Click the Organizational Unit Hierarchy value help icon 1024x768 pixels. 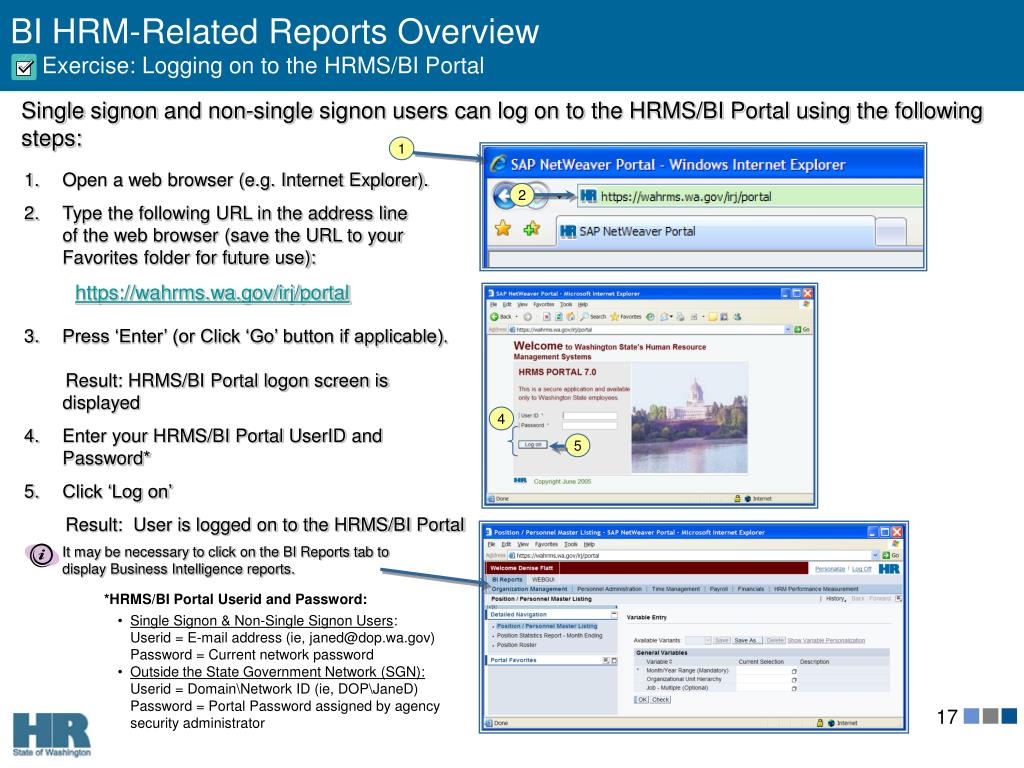click(794, 680)
